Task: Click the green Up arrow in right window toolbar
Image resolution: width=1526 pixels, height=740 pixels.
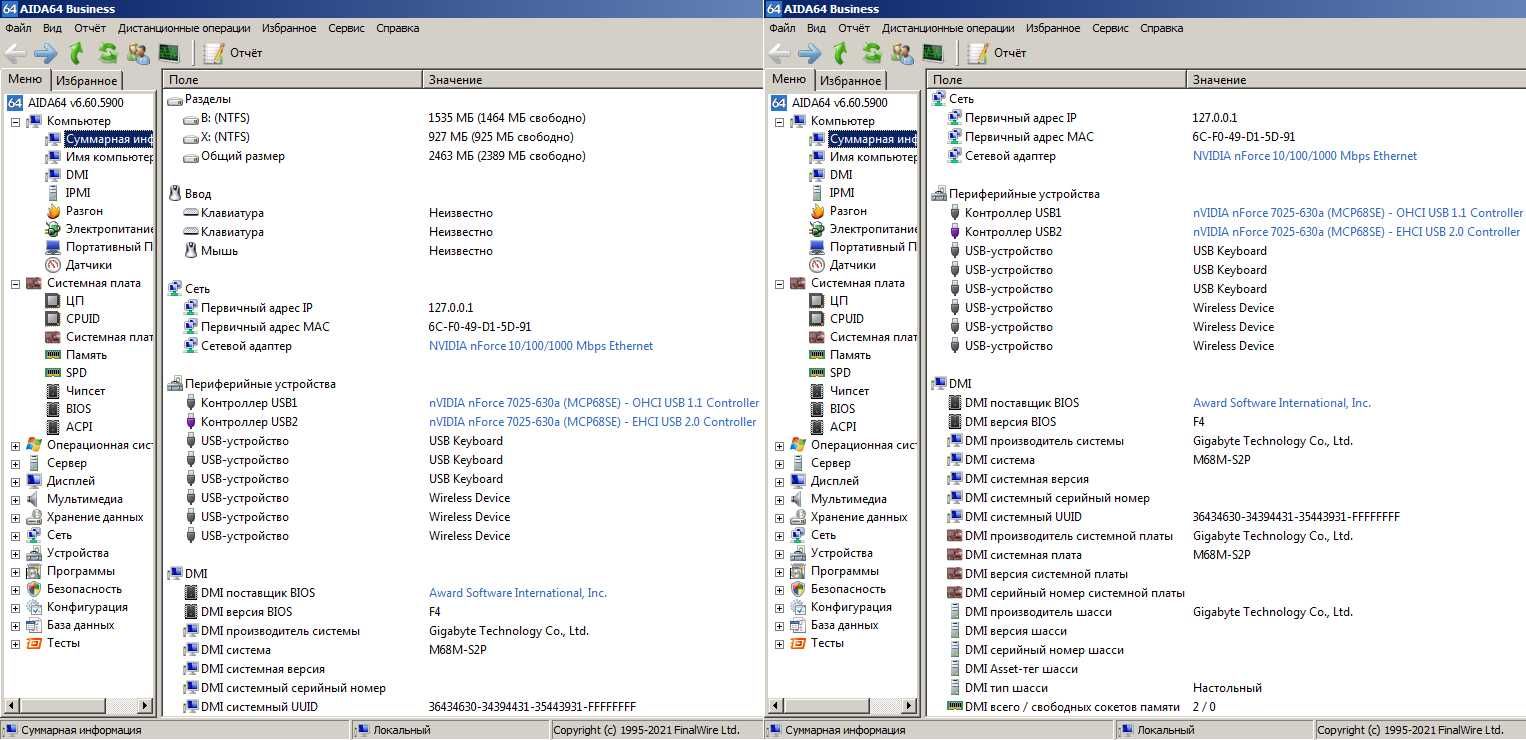Action: point(841,53)
